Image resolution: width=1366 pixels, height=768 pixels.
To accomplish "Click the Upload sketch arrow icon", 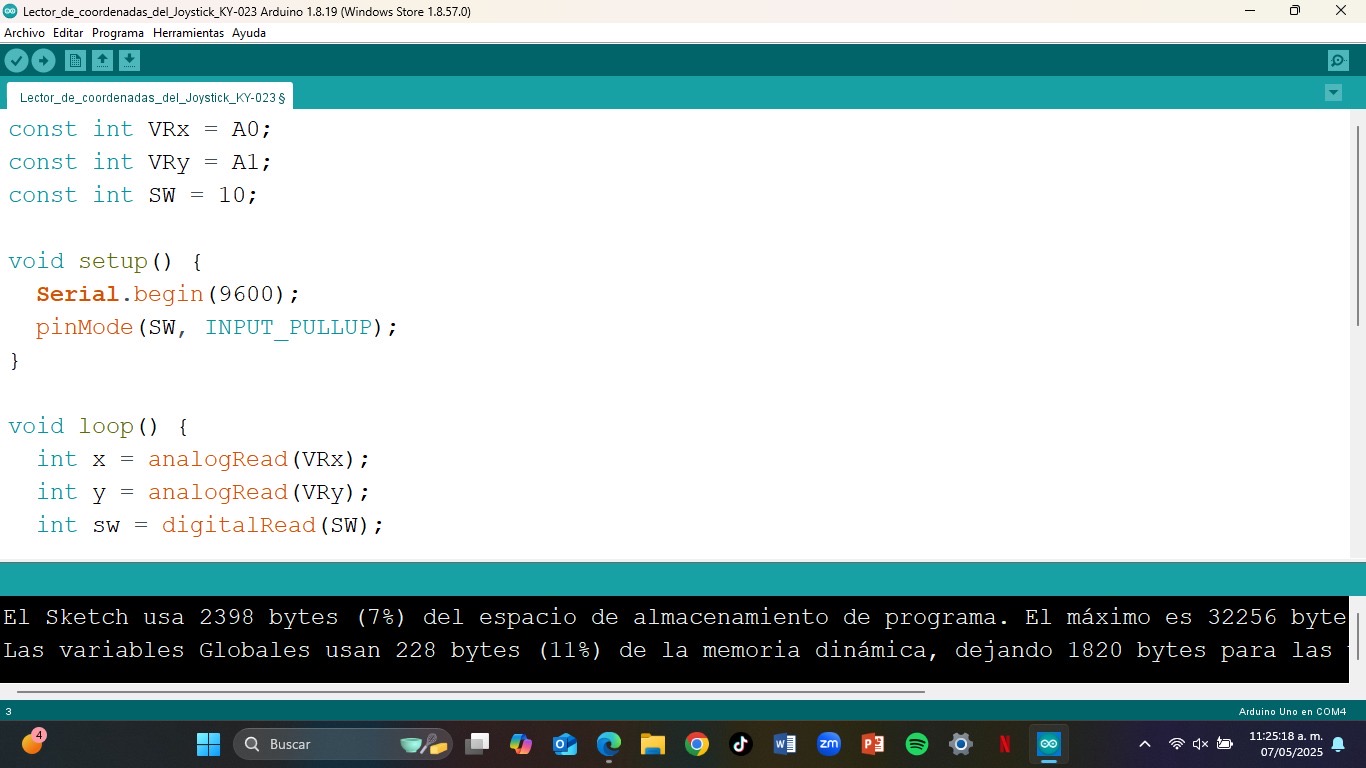I will [43, 61].
